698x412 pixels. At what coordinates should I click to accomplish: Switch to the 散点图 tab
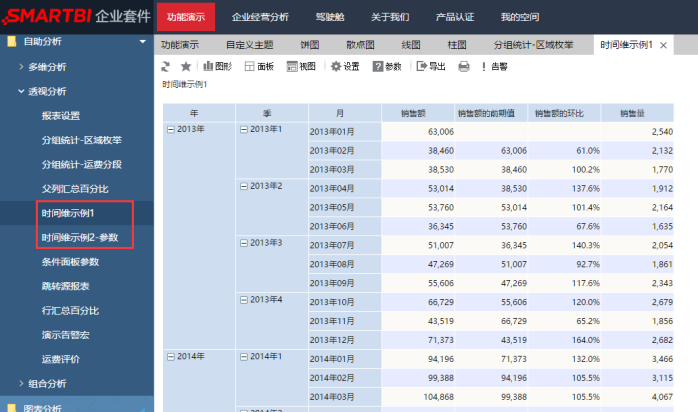(360, 45)
